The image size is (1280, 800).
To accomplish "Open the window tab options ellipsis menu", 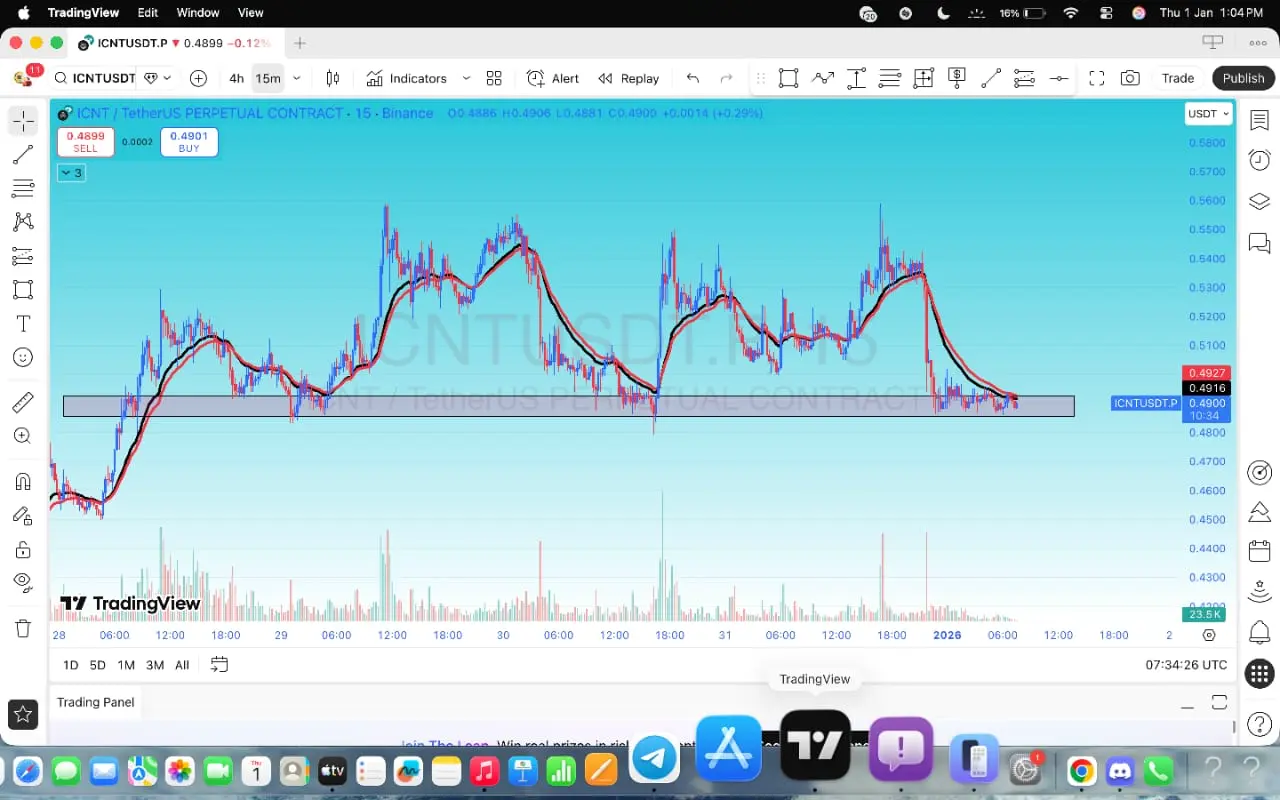I will (x=1257, y=42).
